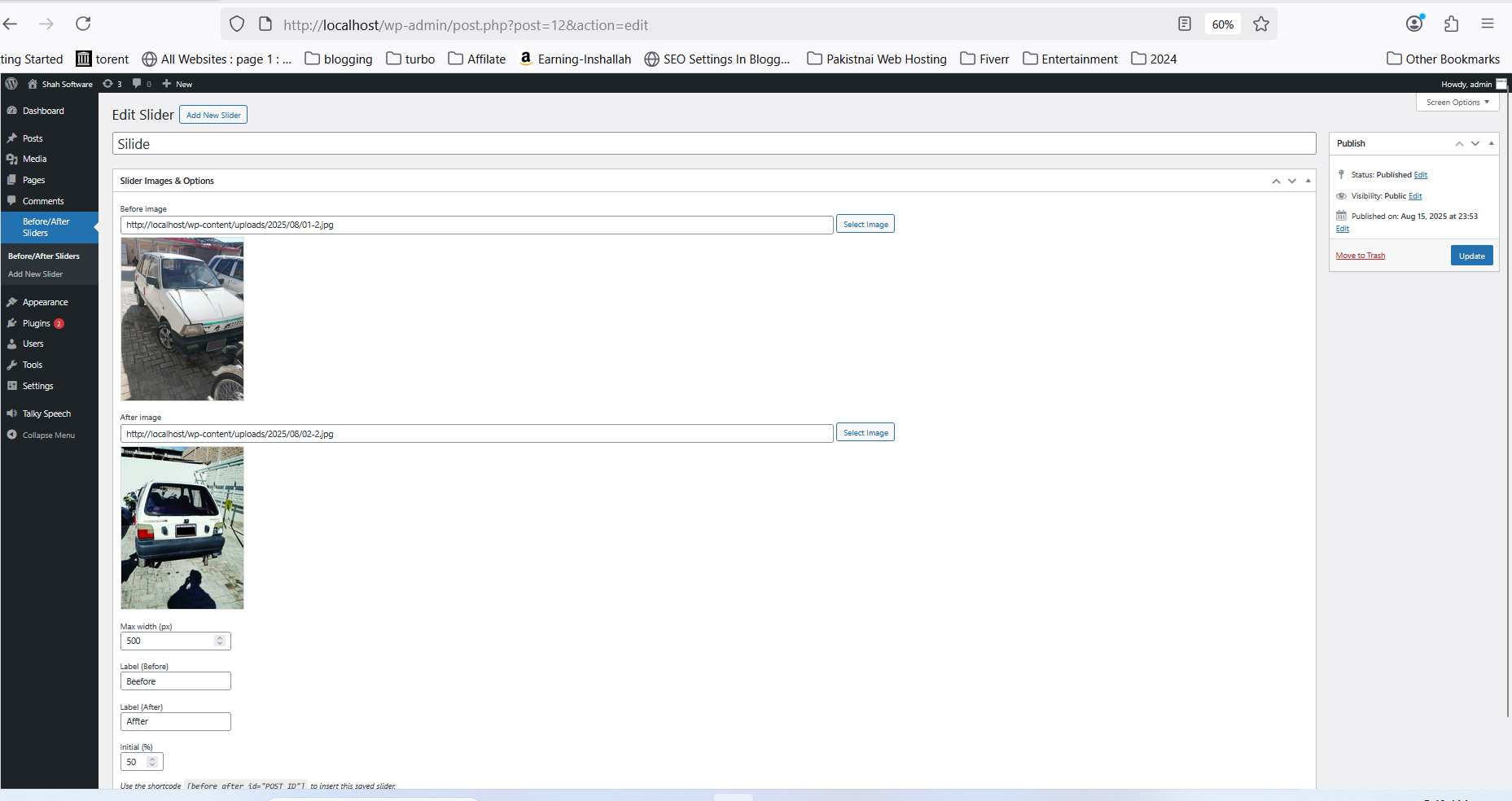
Task: Click Select Image for Before image
Action: click(x=865, y=225)
